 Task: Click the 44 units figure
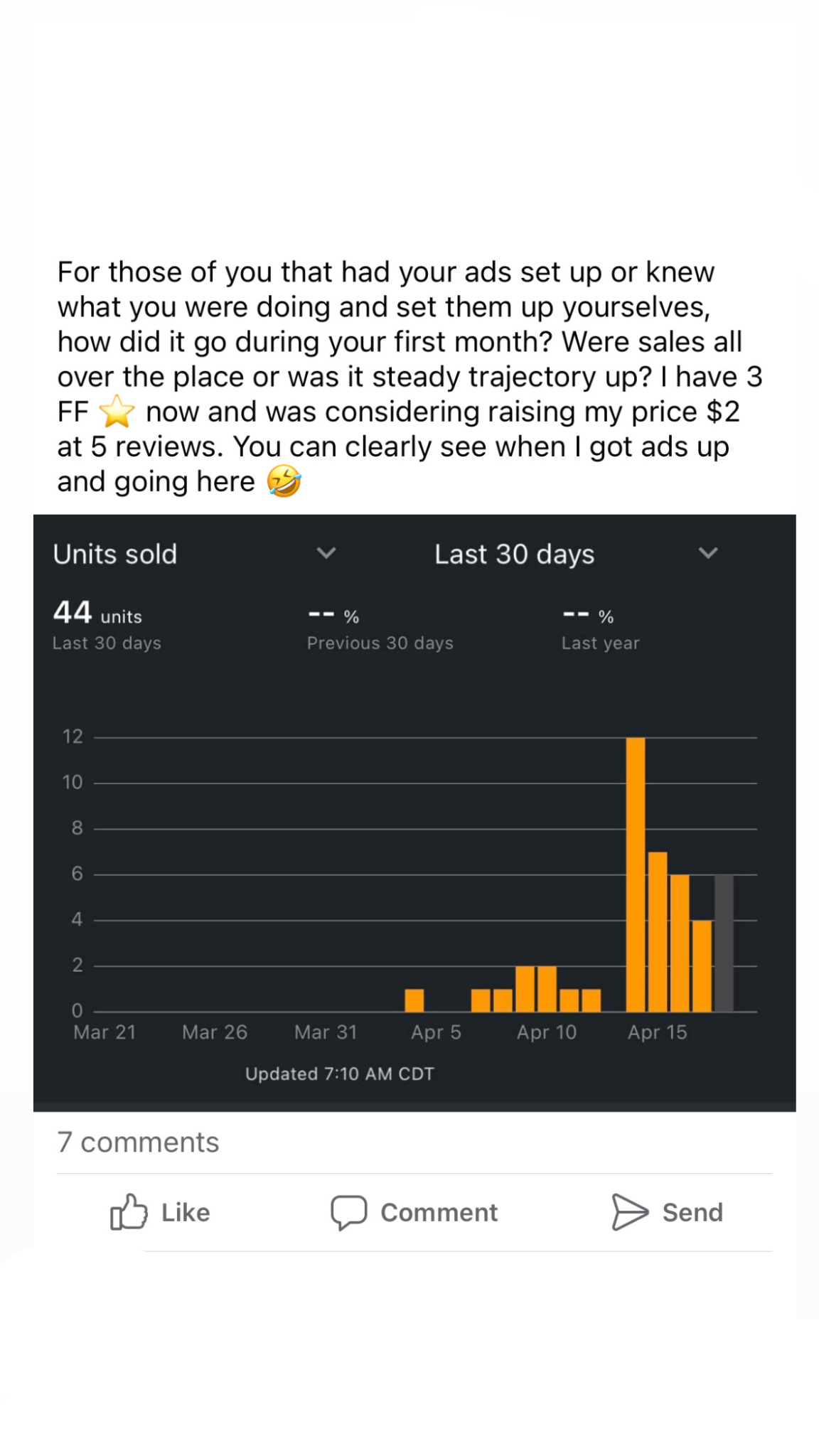coord(97,613)
